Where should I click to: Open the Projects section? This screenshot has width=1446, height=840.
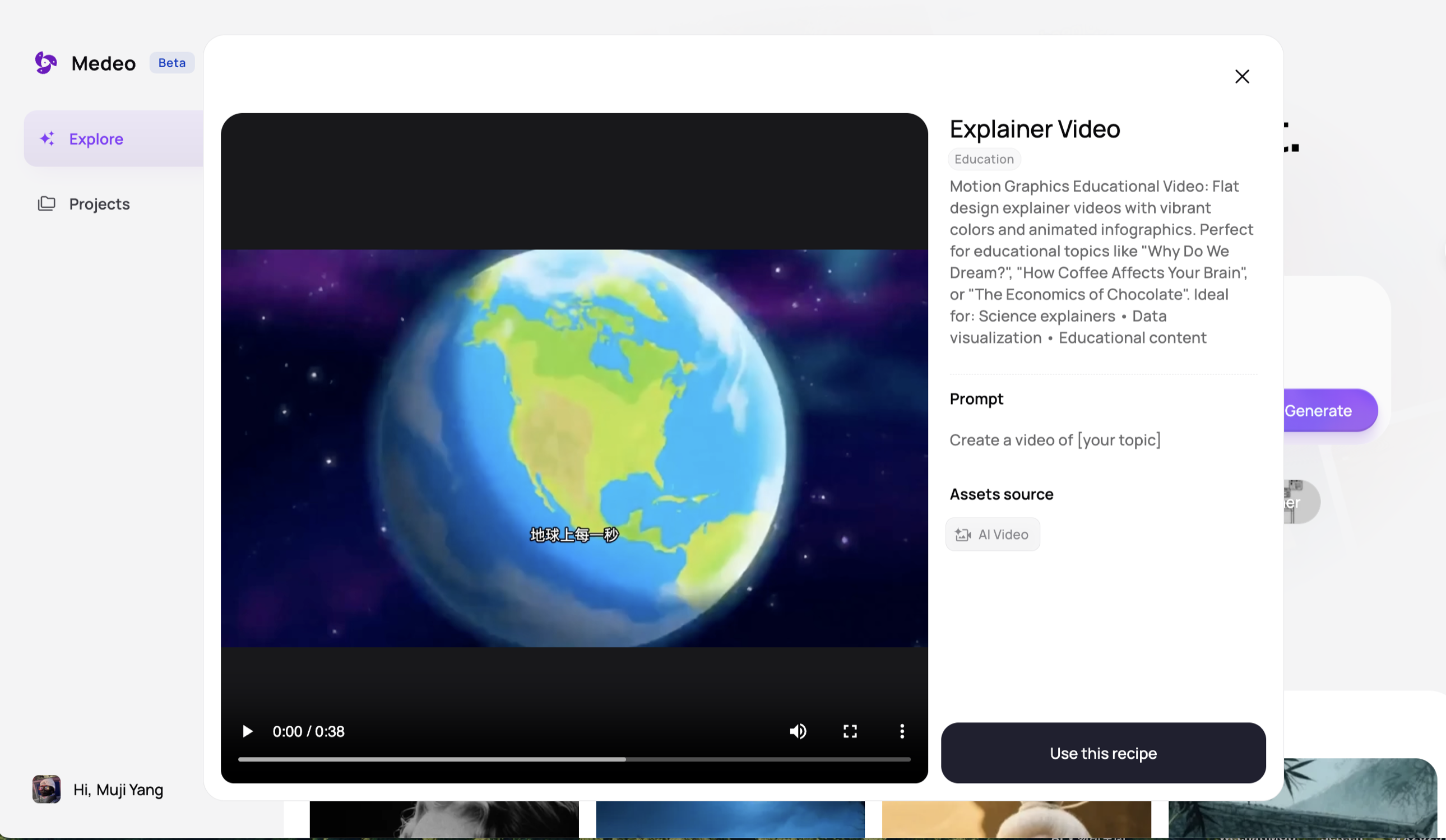coord(99,203)
